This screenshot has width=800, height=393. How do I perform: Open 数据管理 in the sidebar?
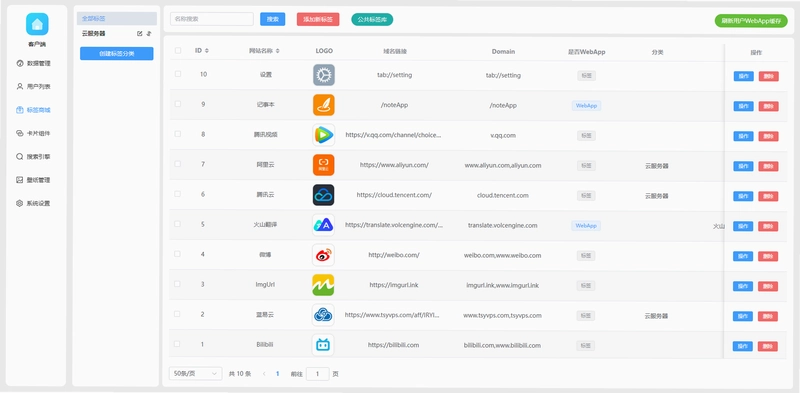[x=34, y=63]
